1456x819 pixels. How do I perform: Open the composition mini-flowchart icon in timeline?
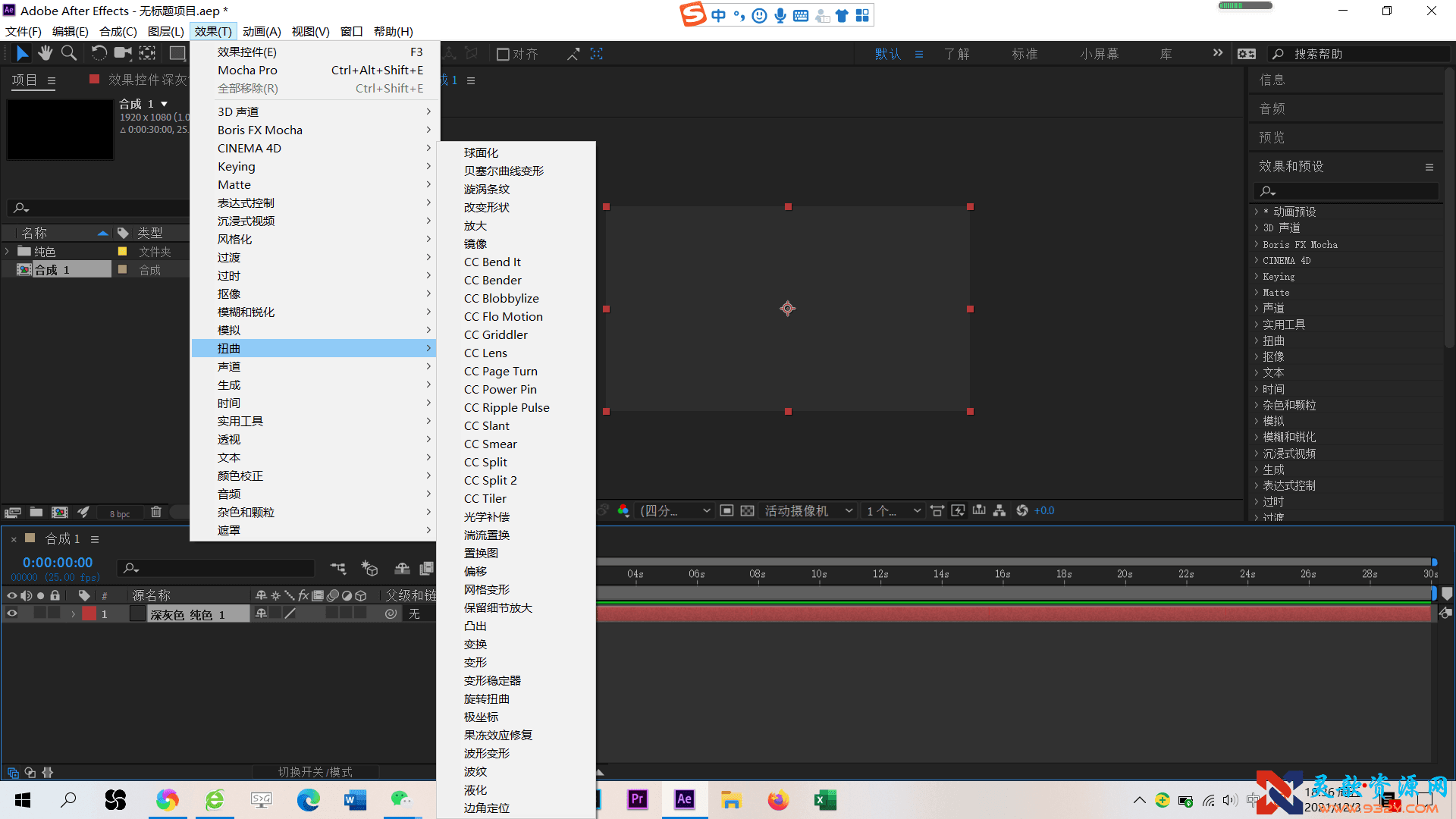click(x=338, y=568)
